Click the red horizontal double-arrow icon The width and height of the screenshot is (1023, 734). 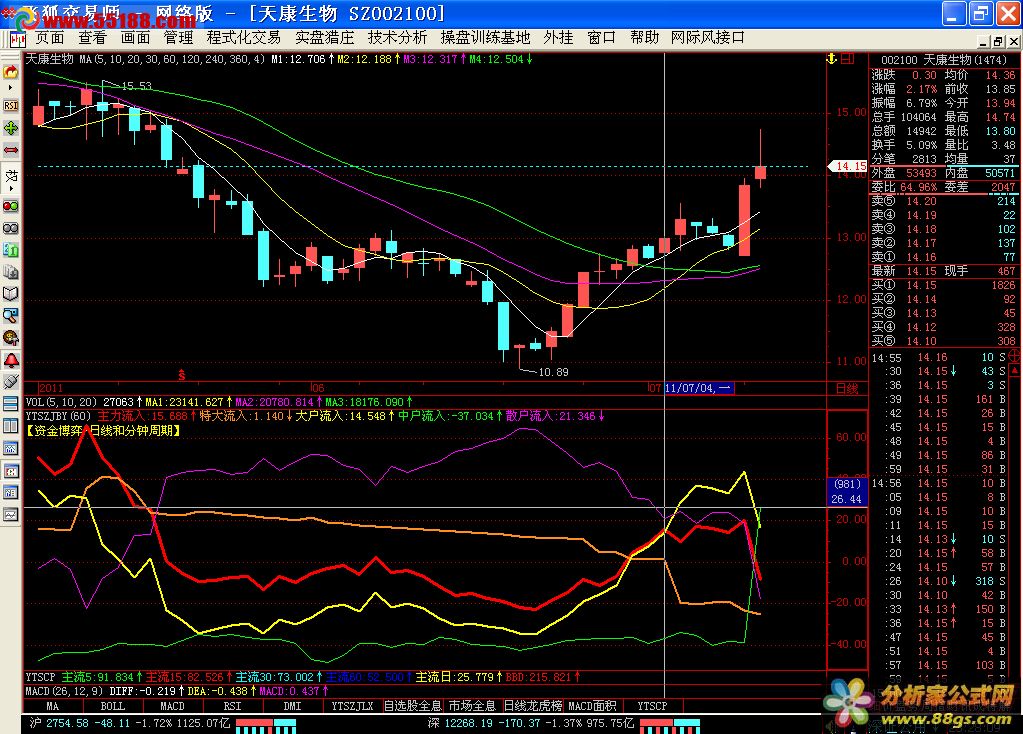click(x=10, y=151)
